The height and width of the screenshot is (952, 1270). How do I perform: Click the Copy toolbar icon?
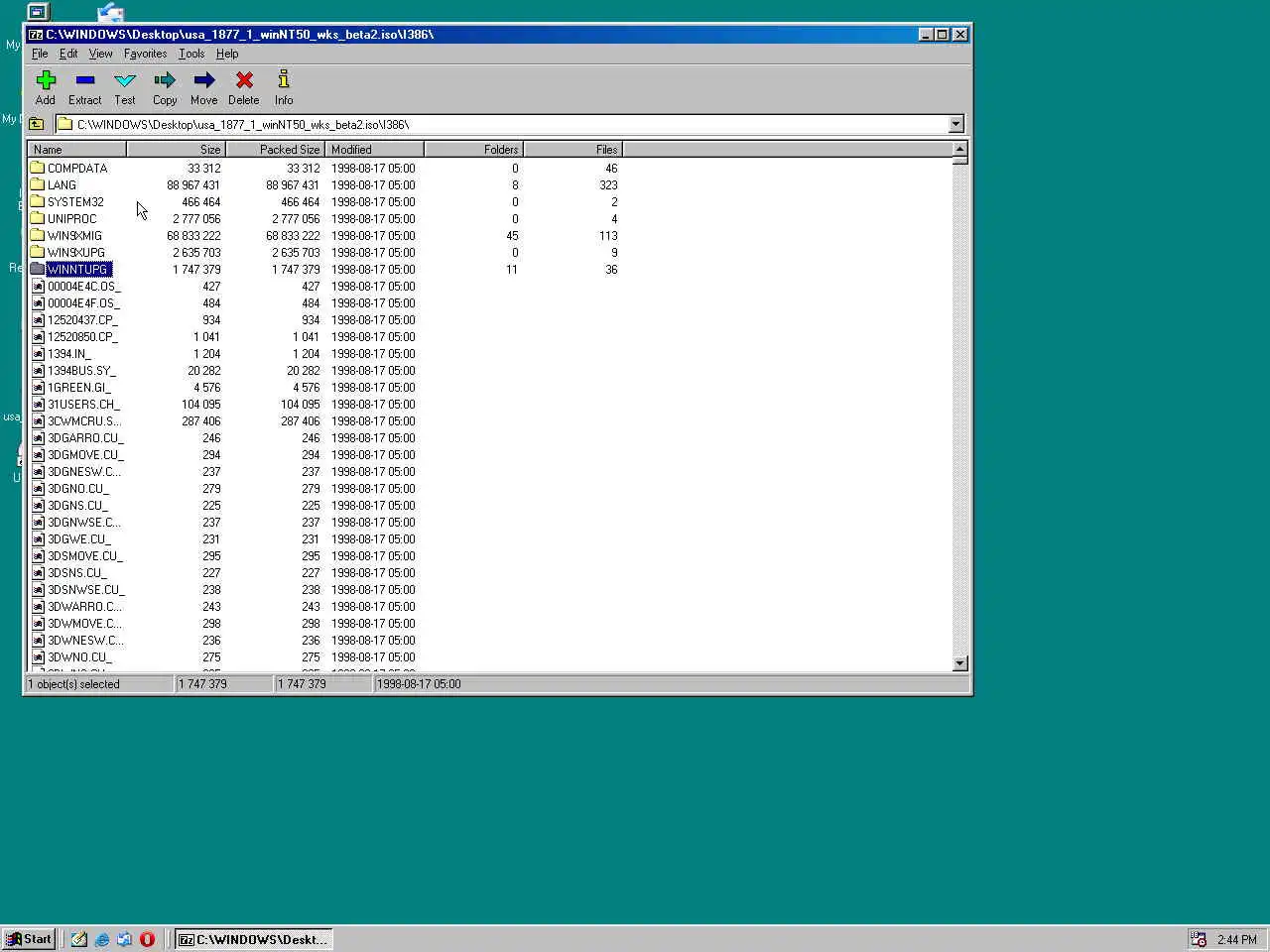(165, 80)
